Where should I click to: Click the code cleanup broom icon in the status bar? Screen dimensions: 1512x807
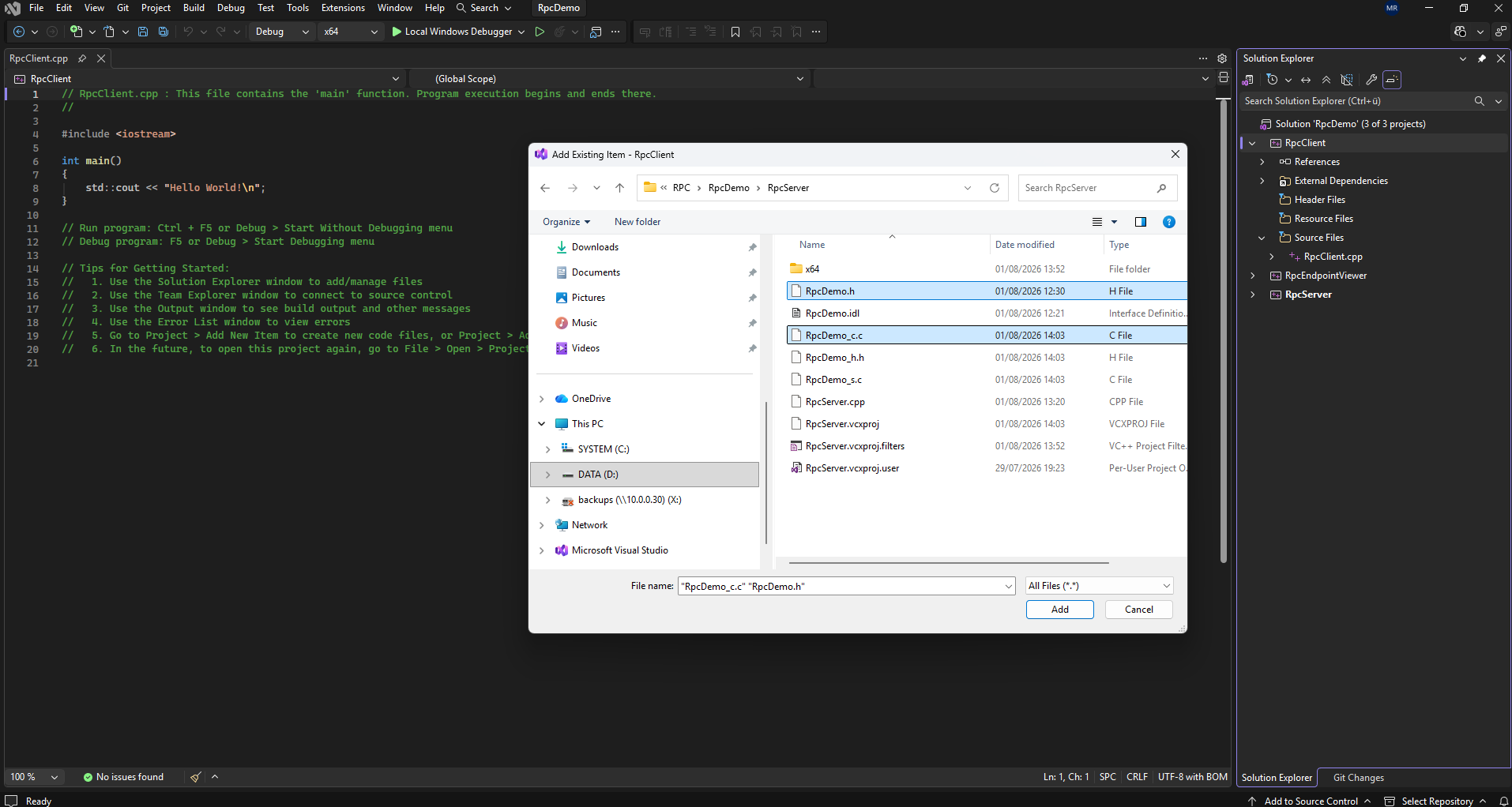click(195, 777)
